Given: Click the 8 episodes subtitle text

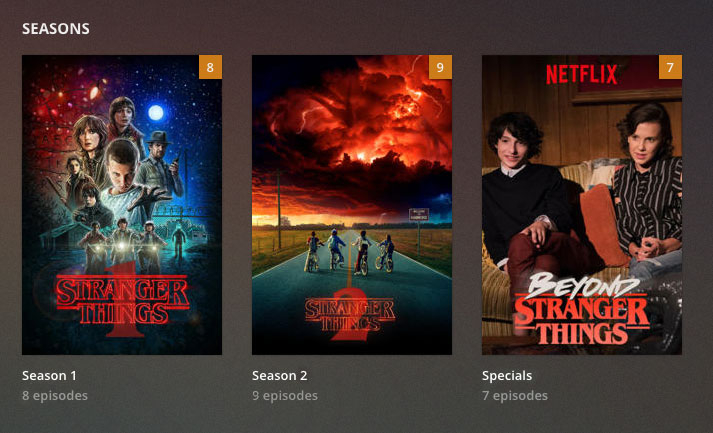Looking at the screenshot, I should (55, 396).
